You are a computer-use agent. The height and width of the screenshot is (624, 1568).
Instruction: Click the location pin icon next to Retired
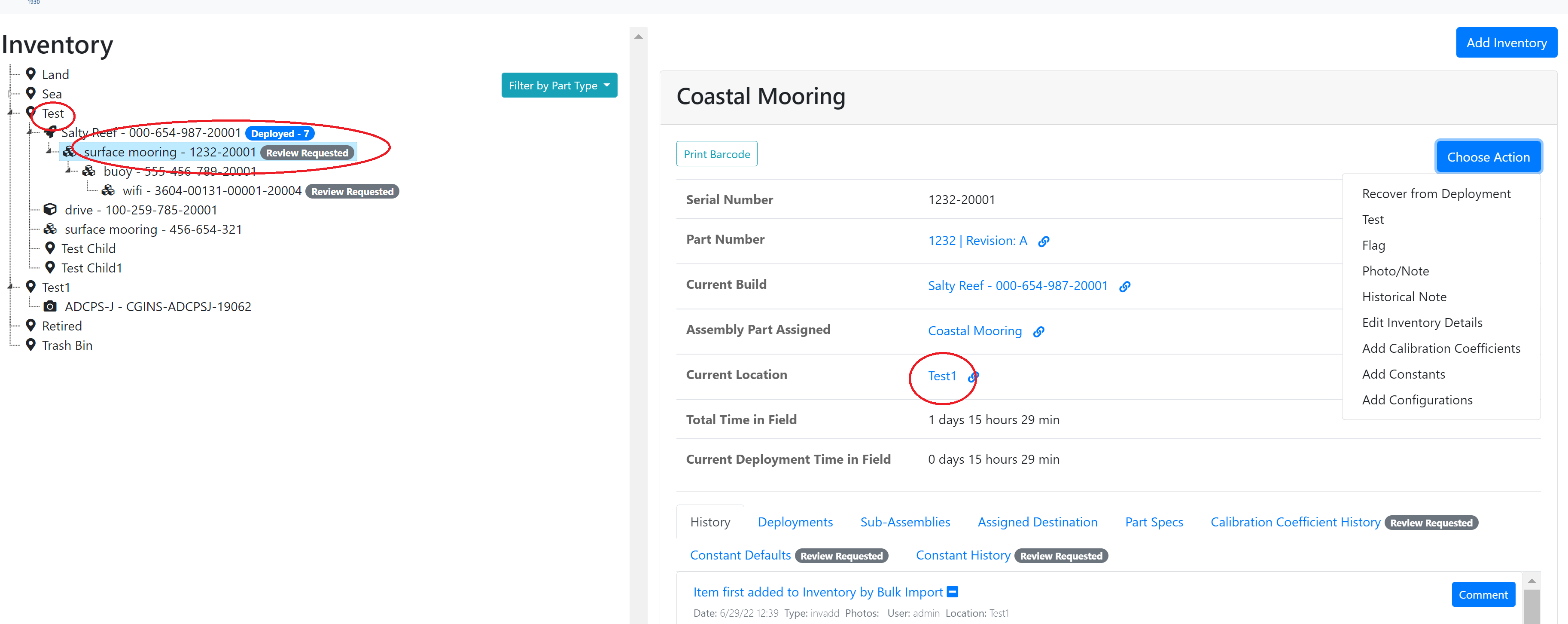coord(32,325)
